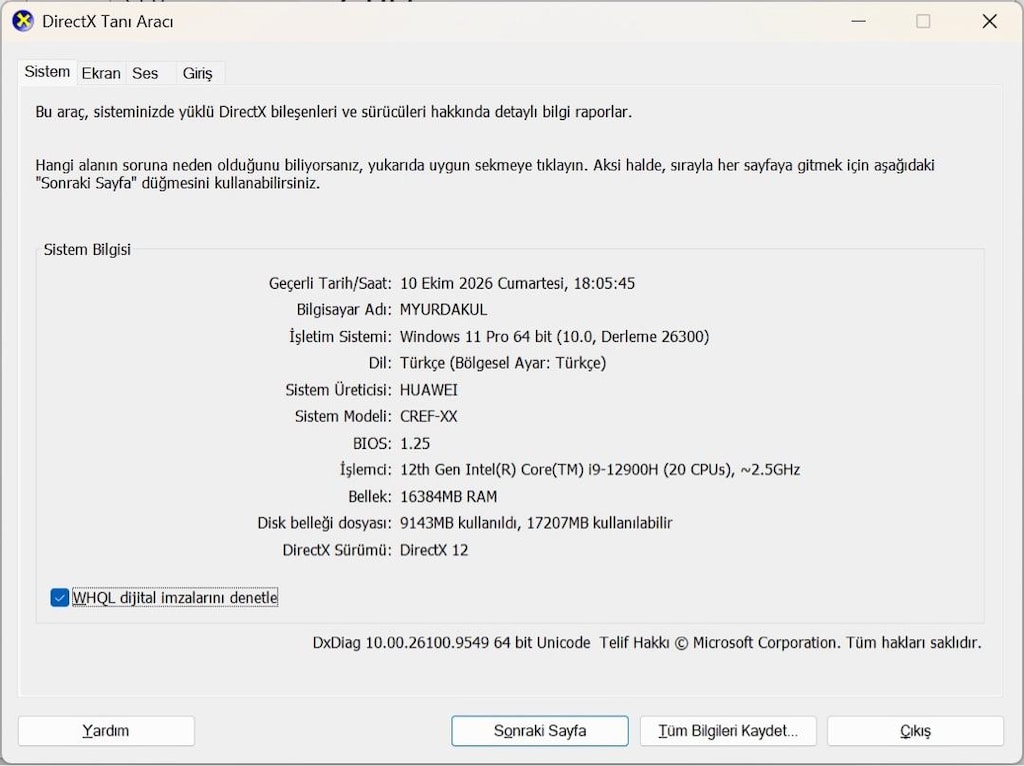Uncheck WHQL dijital imzalarını denetle checkbox
Viewport: 1024px width, 766px height.
(59, 598)
